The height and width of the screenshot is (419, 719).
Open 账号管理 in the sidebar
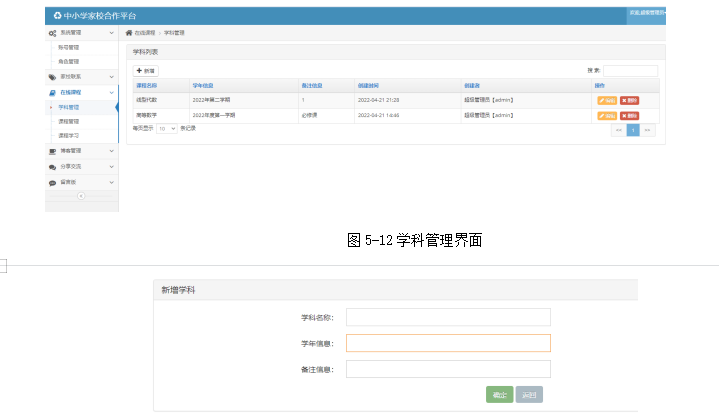click(x=68, y=47)
